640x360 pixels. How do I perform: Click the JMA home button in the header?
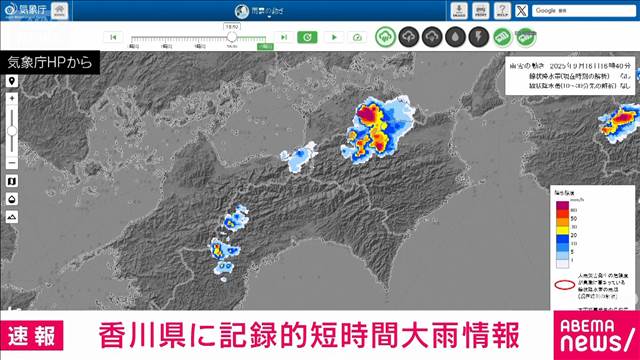(60, 10)
